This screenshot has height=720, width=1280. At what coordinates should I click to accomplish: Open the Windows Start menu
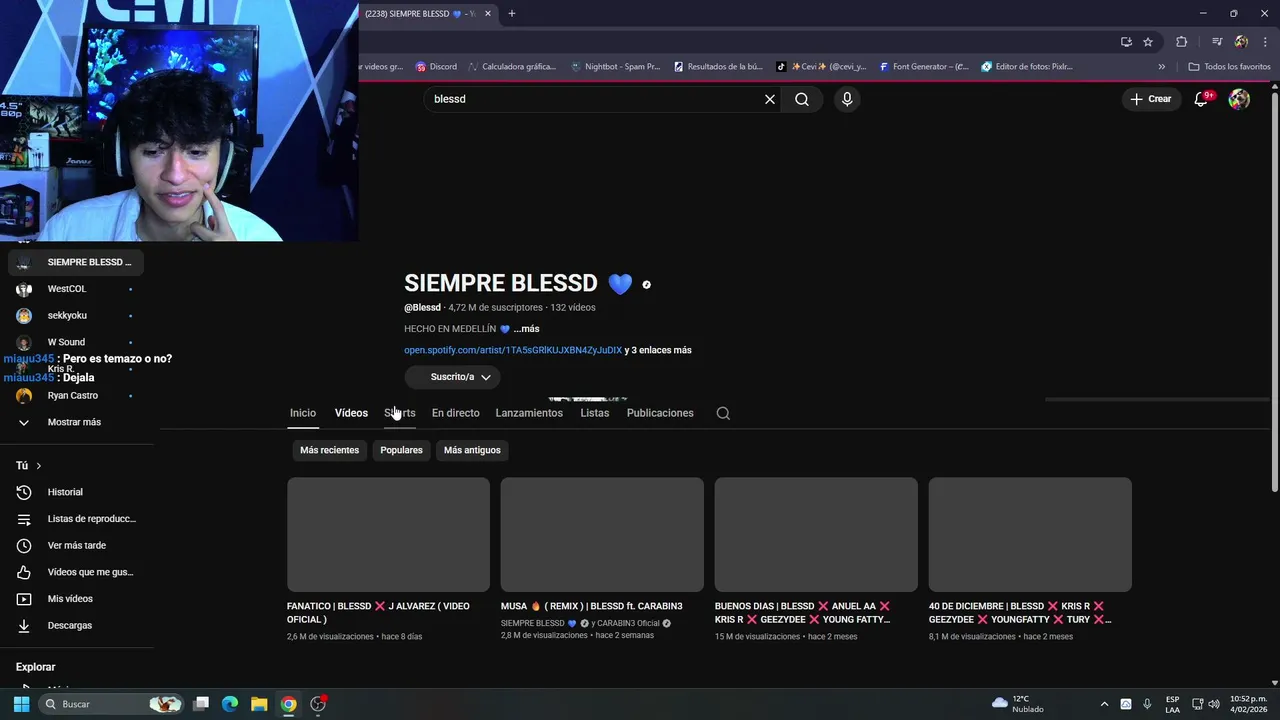click(21, 704)
